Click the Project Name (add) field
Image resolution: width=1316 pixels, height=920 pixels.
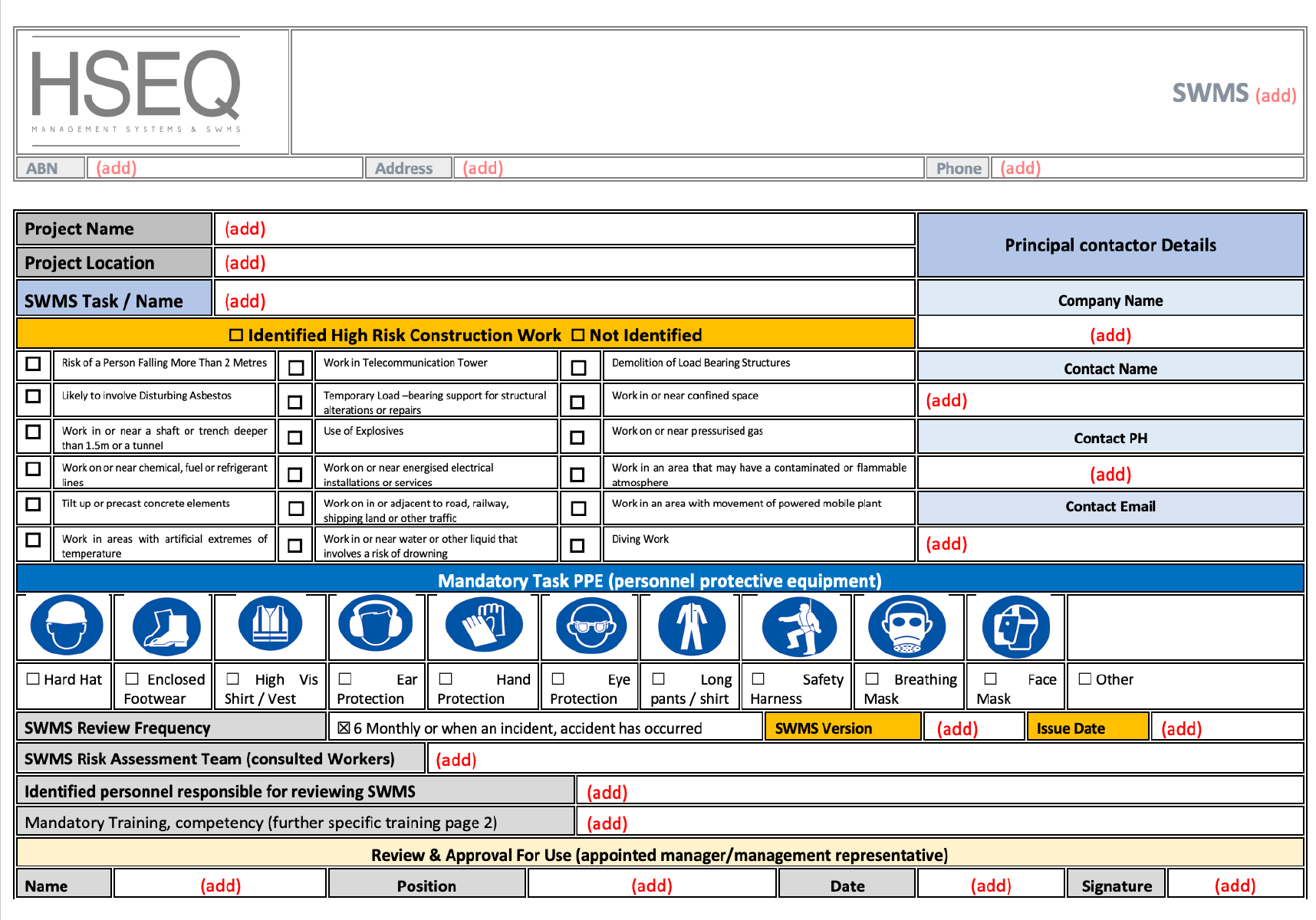[245, 228]
